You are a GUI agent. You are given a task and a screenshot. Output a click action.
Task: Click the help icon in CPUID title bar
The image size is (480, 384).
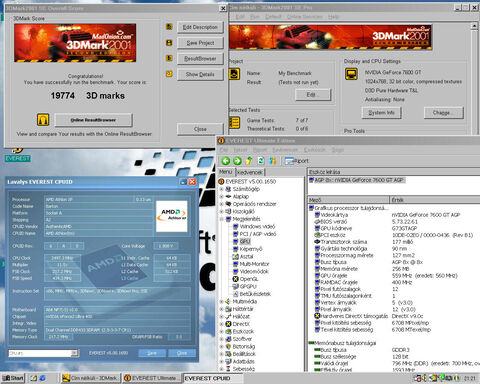(183, 182)
